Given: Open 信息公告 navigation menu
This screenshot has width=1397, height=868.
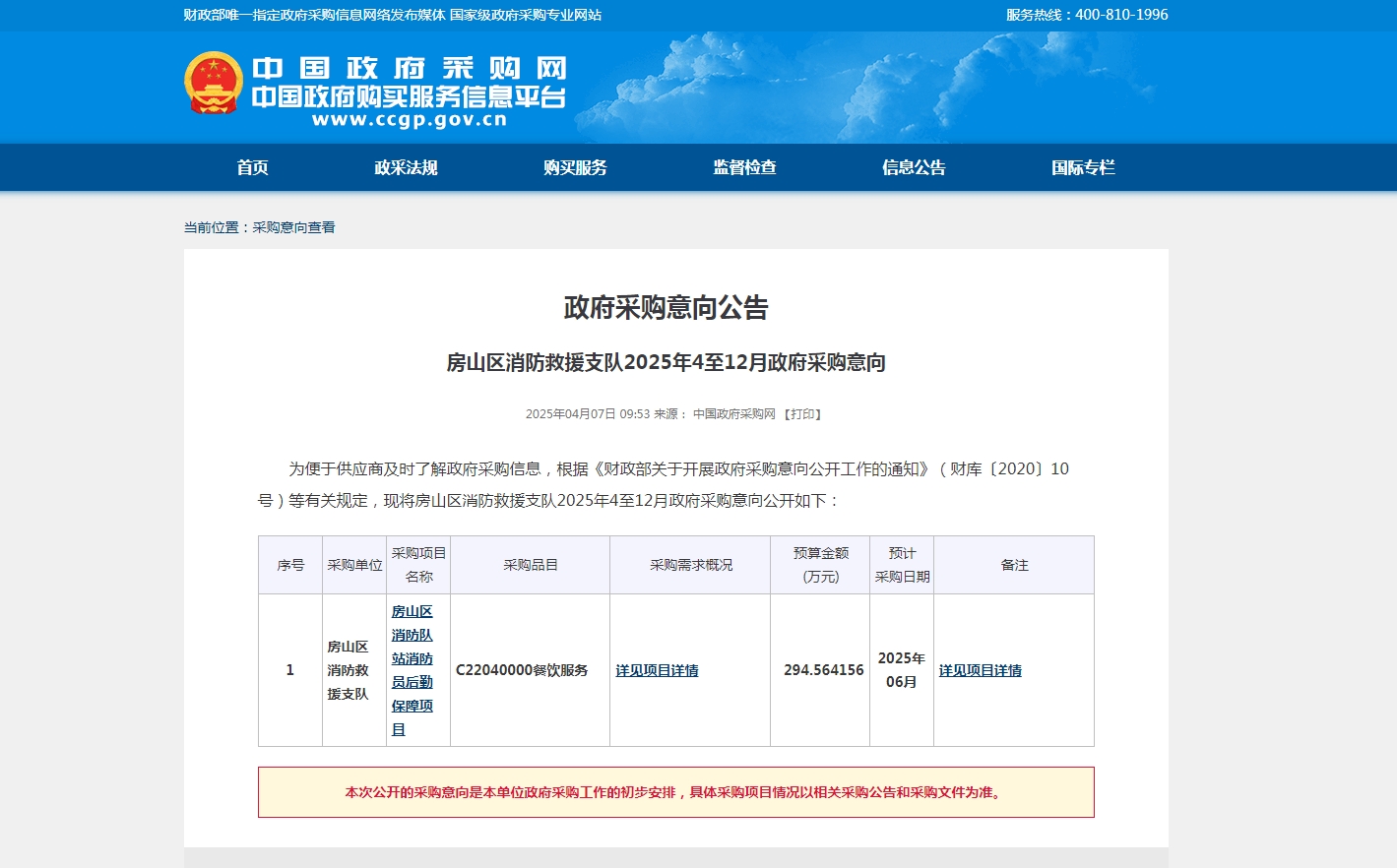Looking at the screenshot, I should [914, 167].
